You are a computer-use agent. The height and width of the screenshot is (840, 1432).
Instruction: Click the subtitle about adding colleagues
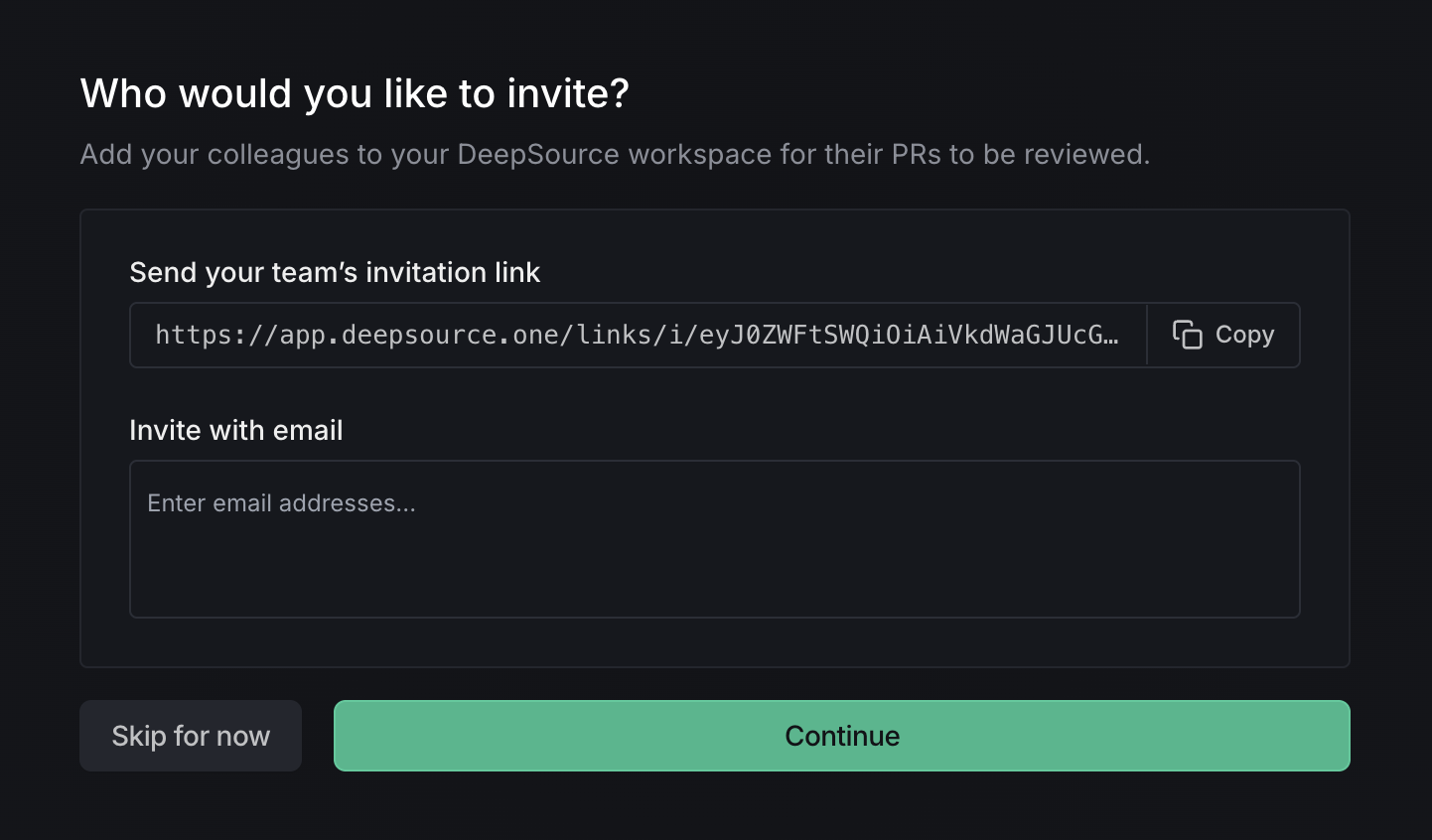coord(615,155)
